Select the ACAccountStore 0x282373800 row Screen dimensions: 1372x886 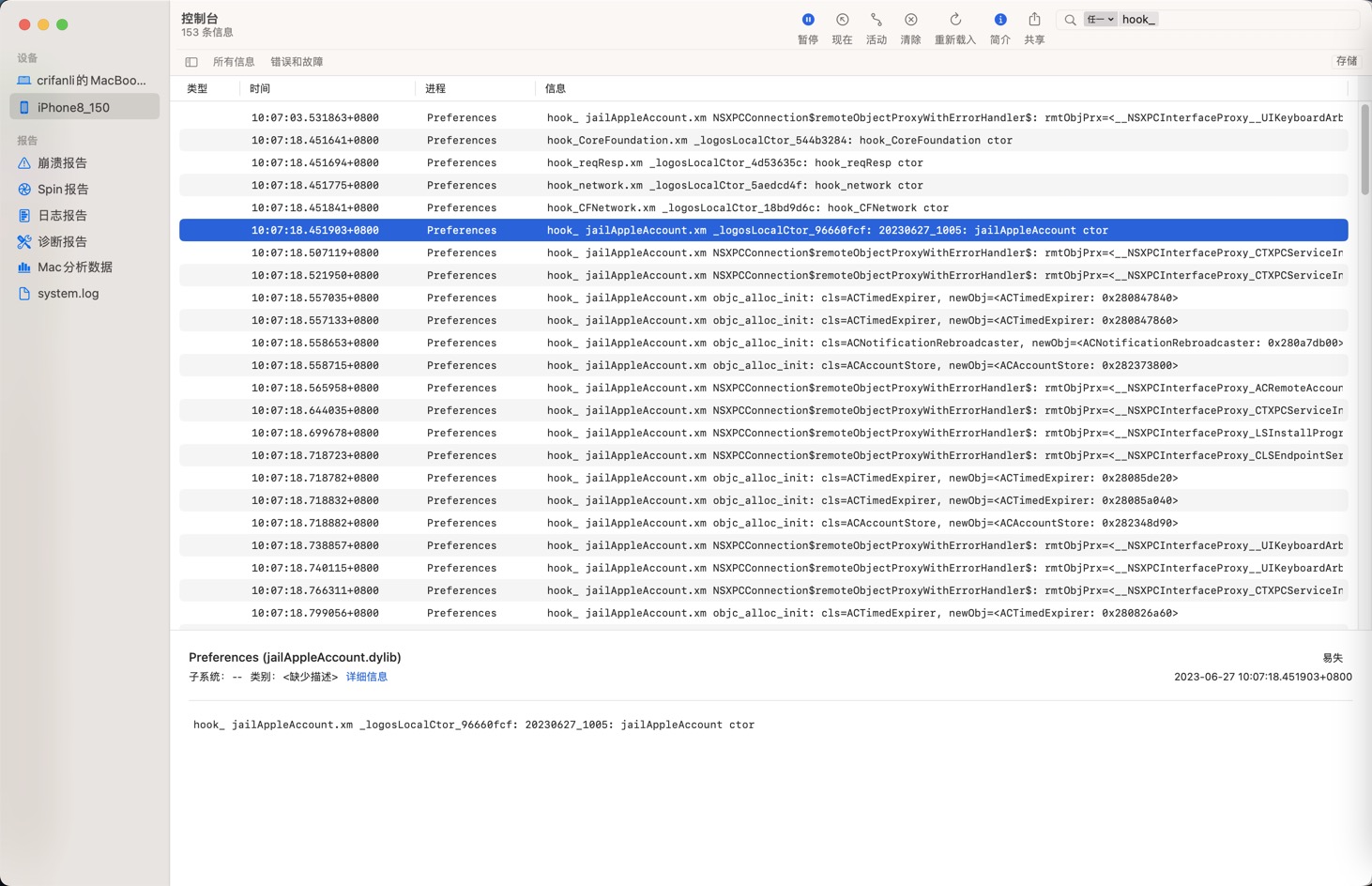[763, 365]
